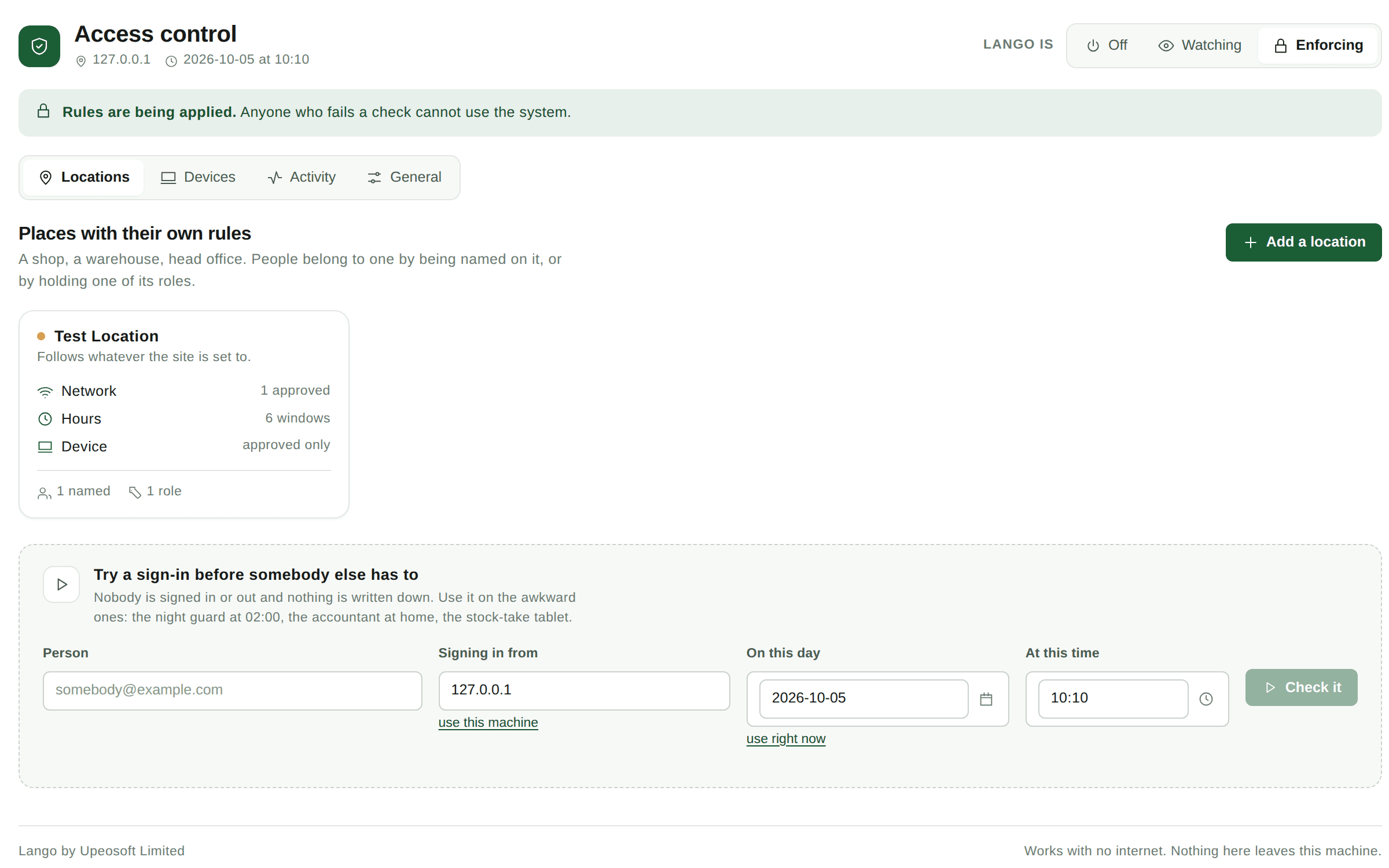Click the play icon beside sign-in test heading
The height and width of the screenshot is (868, 1389).
tap(61, 584)
